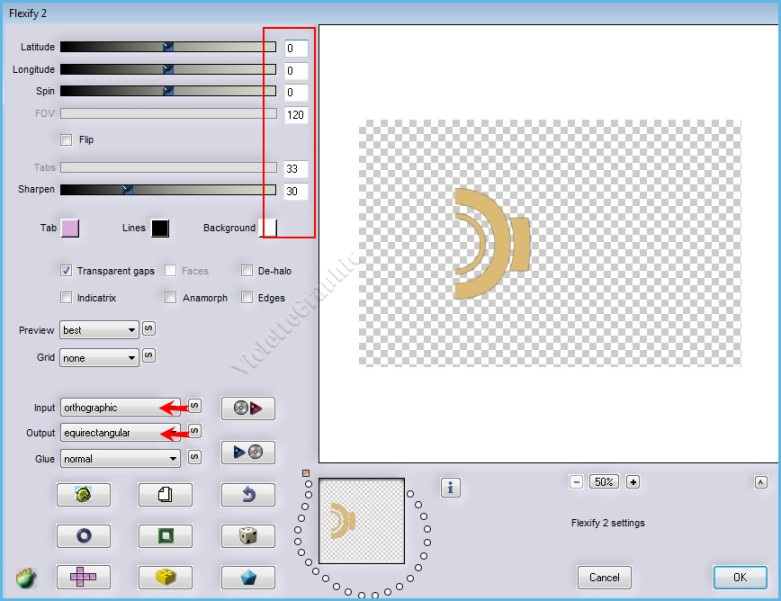
Task: Click the OK button
Action: (739, 577)
